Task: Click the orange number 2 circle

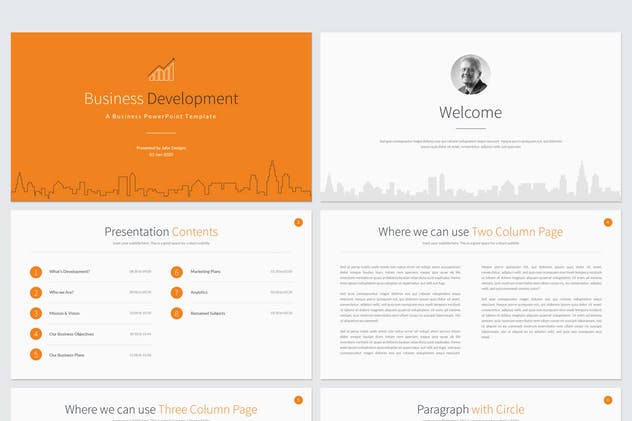Action: [x=36, y=292]
